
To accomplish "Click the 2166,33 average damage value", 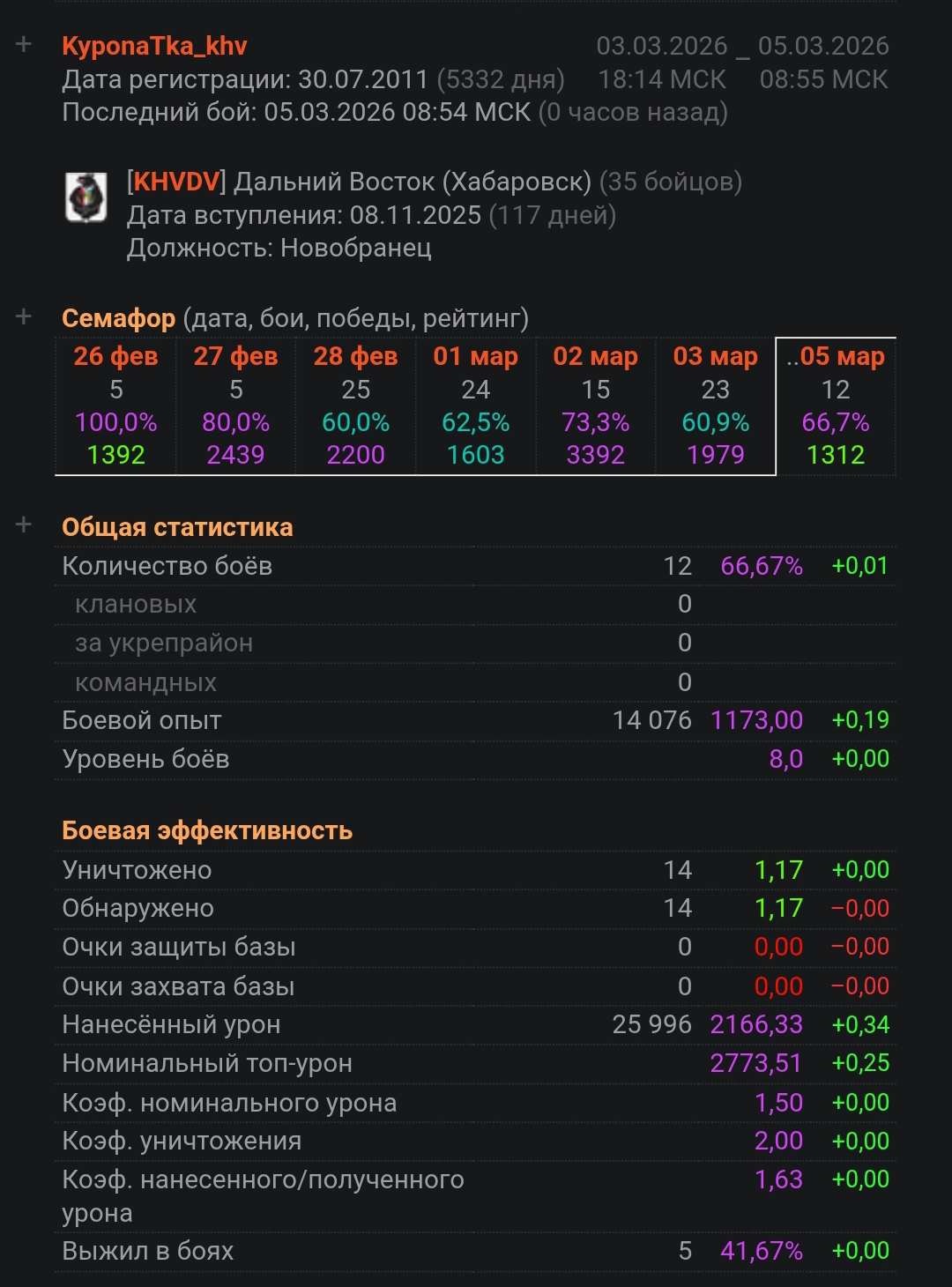I will coord(756,1024).
